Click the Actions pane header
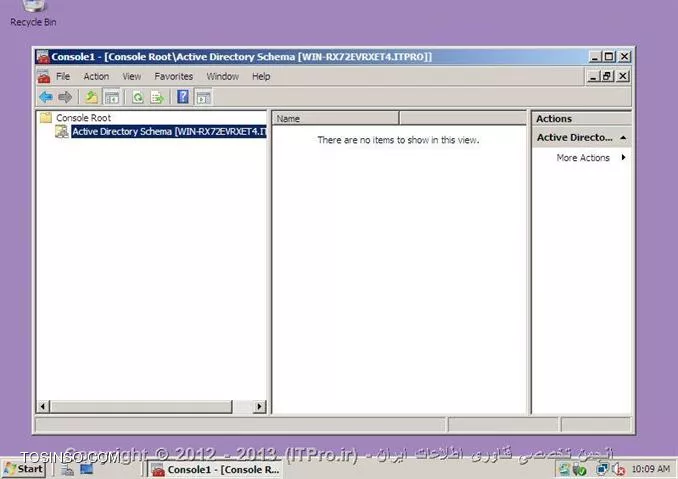 (x=581, y=118)
